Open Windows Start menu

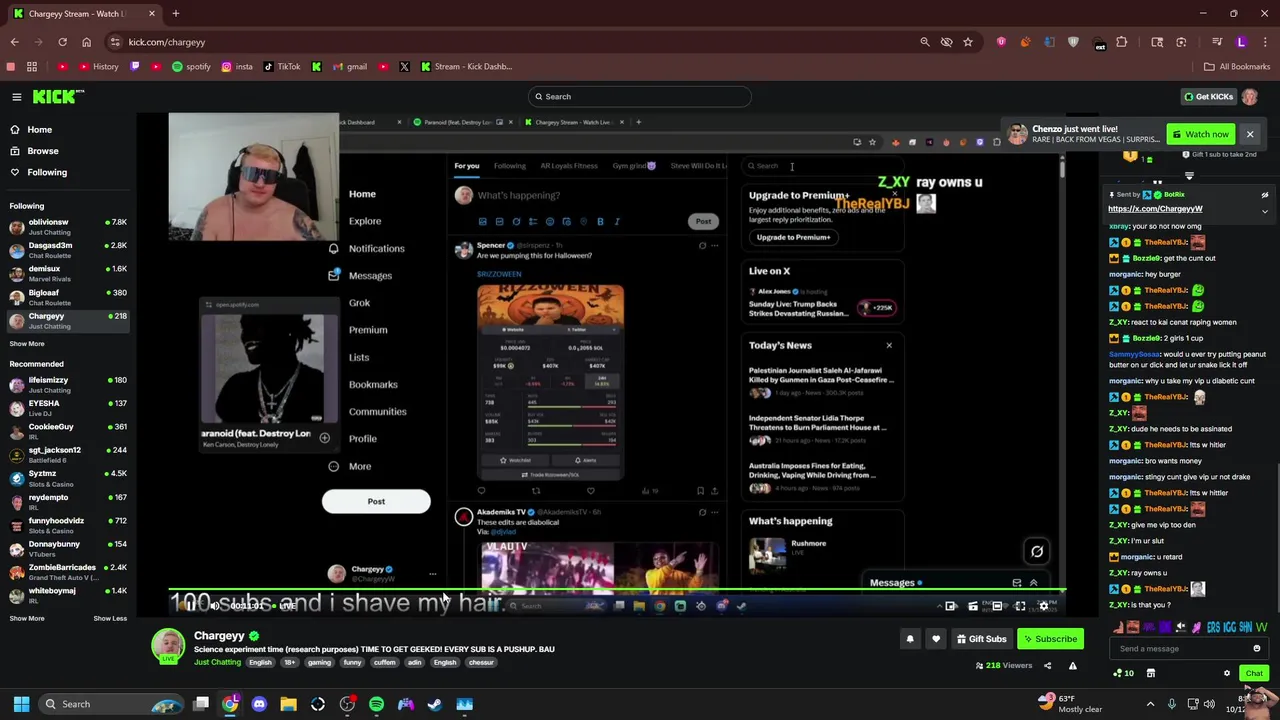coord(21,704)
